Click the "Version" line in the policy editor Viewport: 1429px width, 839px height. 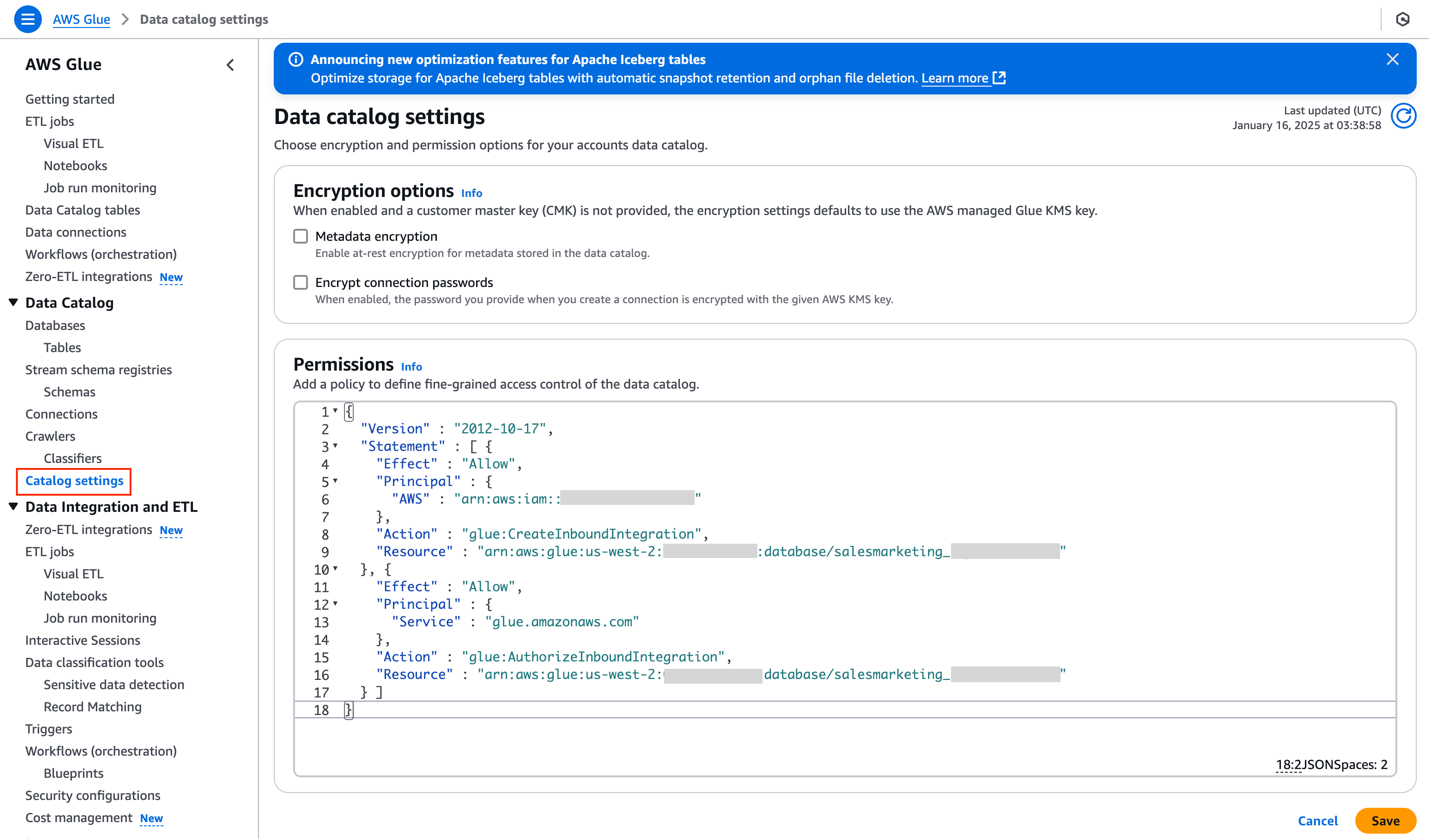(x=457, y=429)
